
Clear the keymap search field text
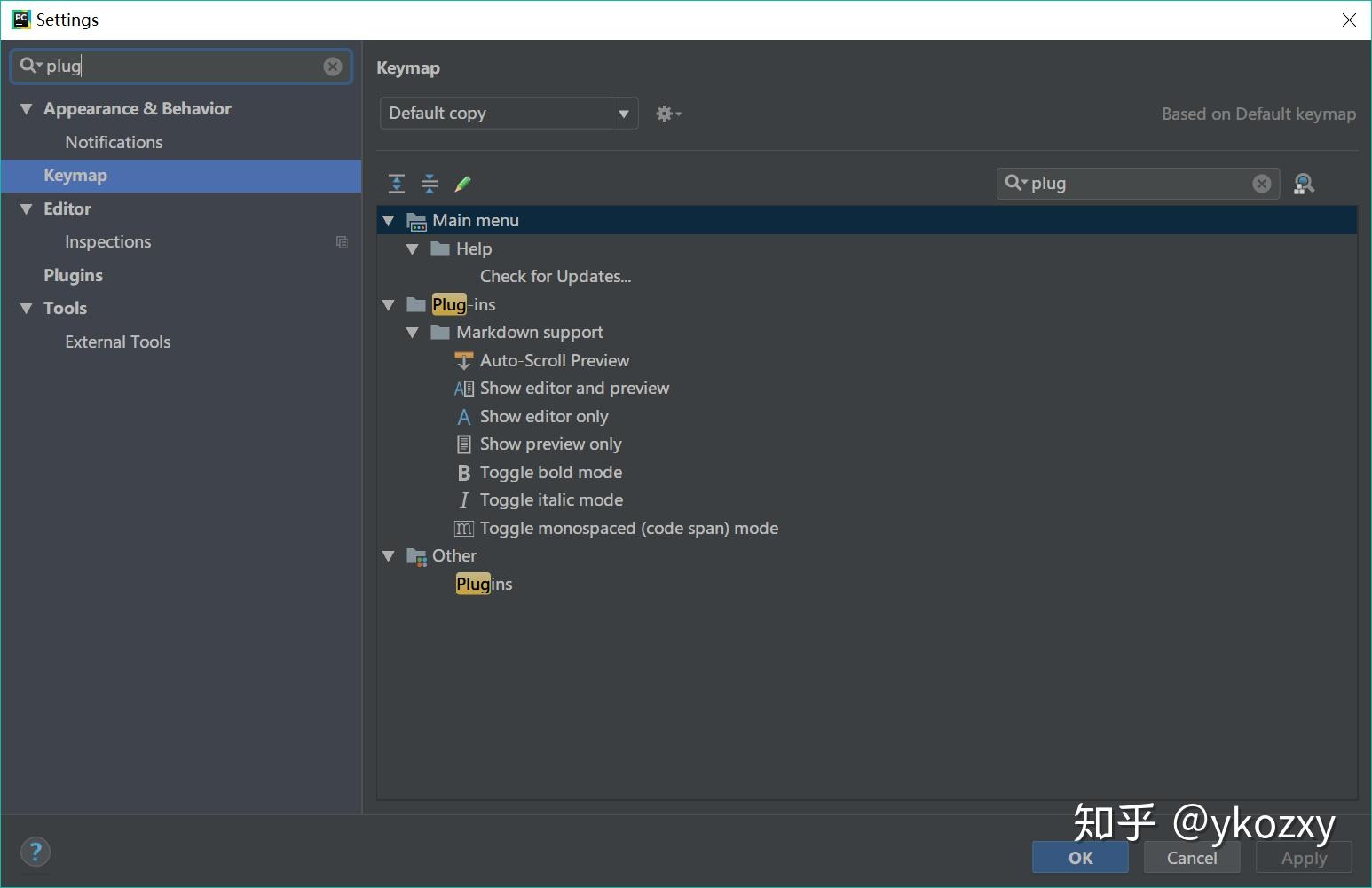1261,184
